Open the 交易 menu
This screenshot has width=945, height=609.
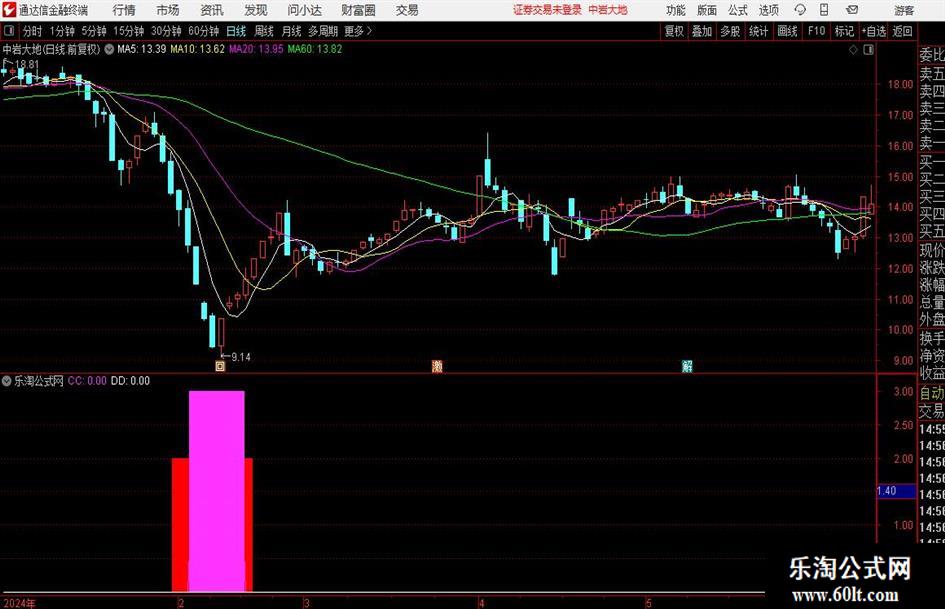tap(407, 10)
